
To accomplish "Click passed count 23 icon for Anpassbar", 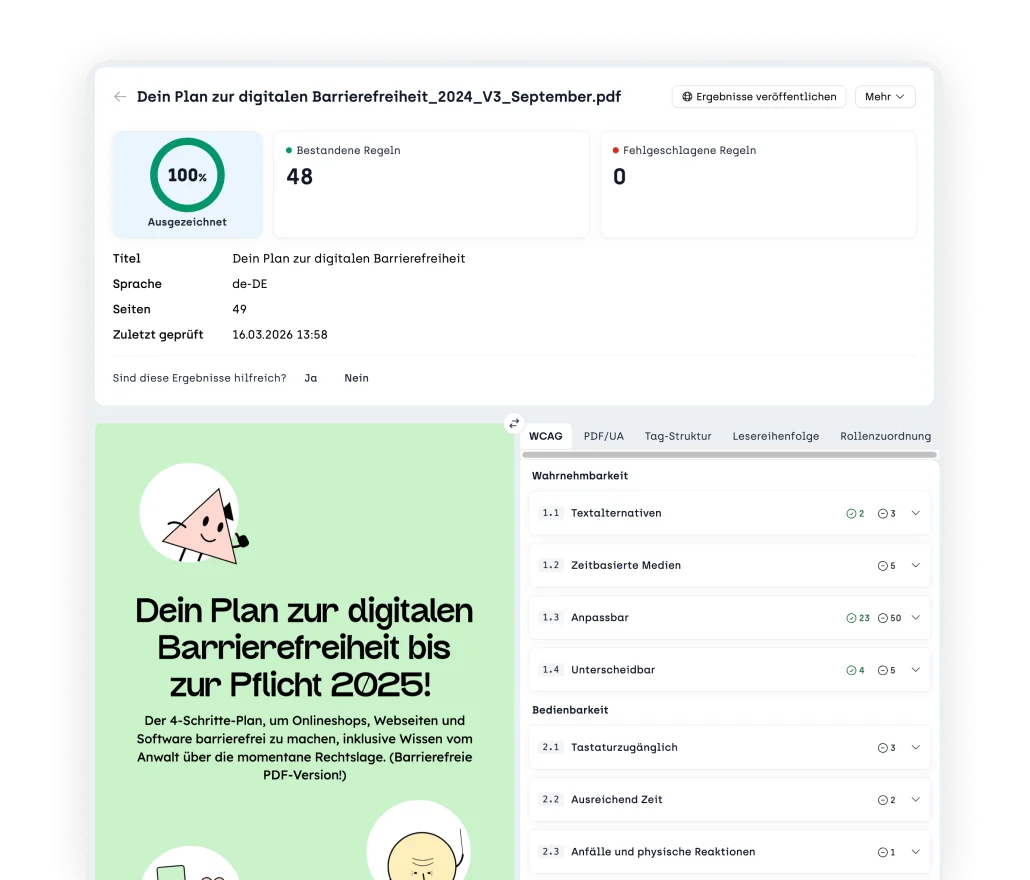I will 851,618.
